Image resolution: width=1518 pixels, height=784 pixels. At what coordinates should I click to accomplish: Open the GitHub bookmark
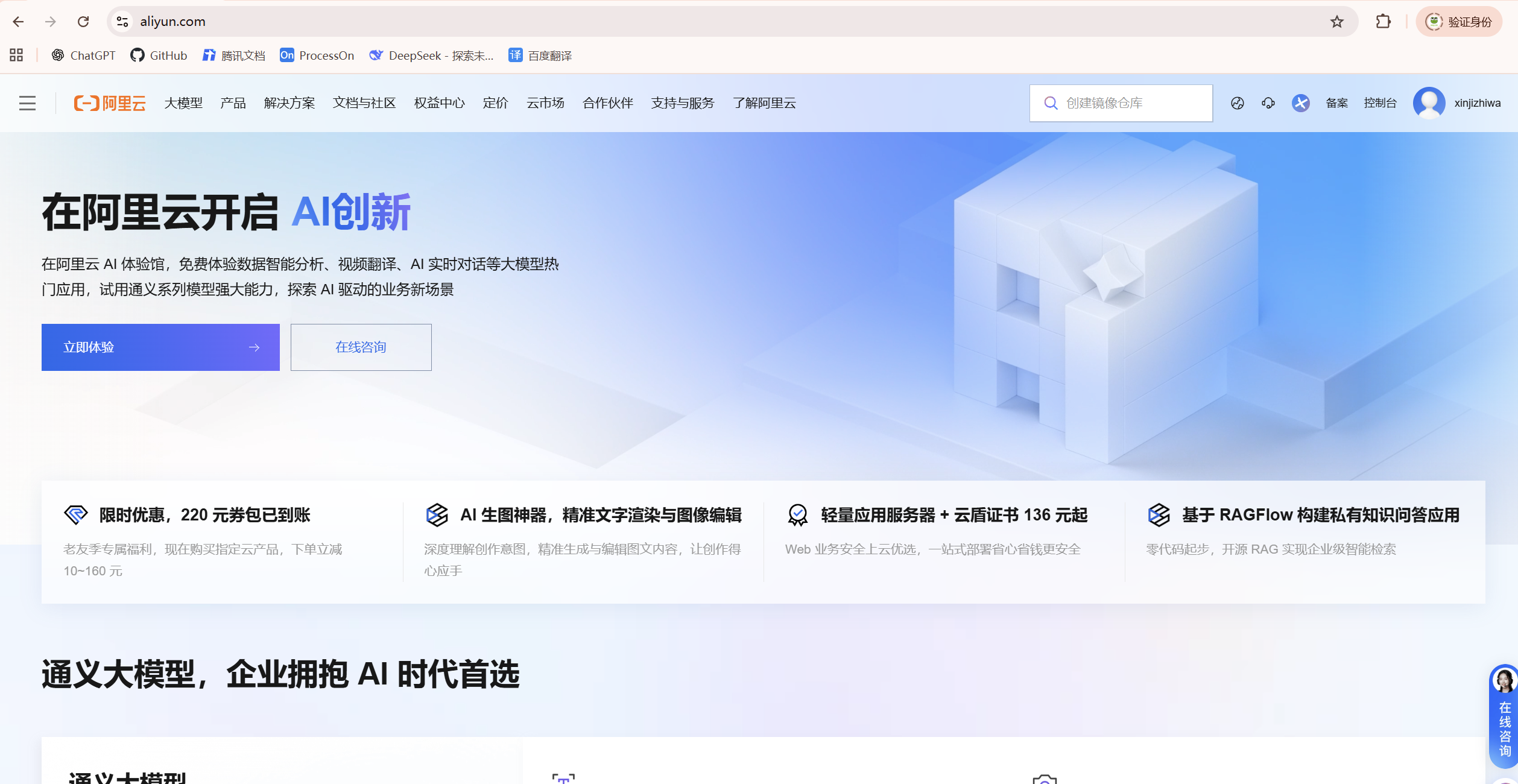pos(159,55)
